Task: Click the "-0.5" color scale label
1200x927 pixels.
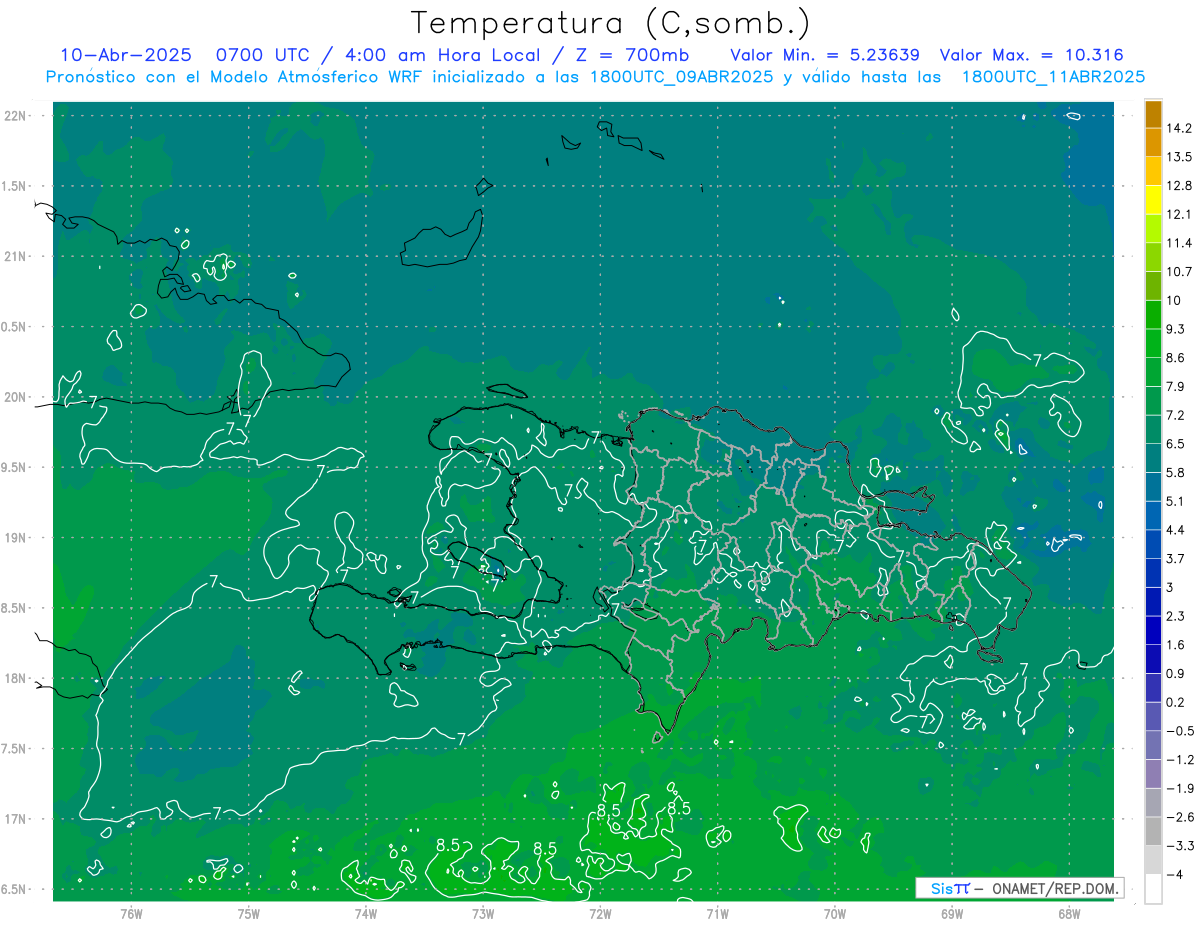Action: pyautogui.click(x=1180, y=731)
